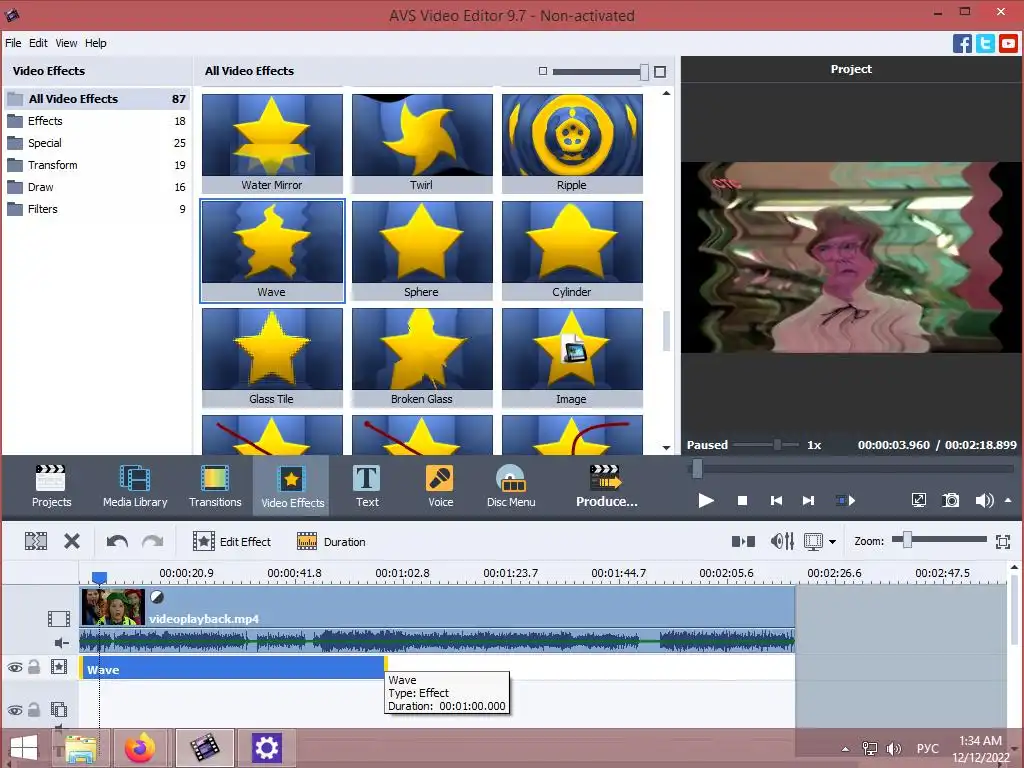Switch to Transitions panel
Image resolution: width=1024 pixels, height=768 pixels.
point(215,486)
